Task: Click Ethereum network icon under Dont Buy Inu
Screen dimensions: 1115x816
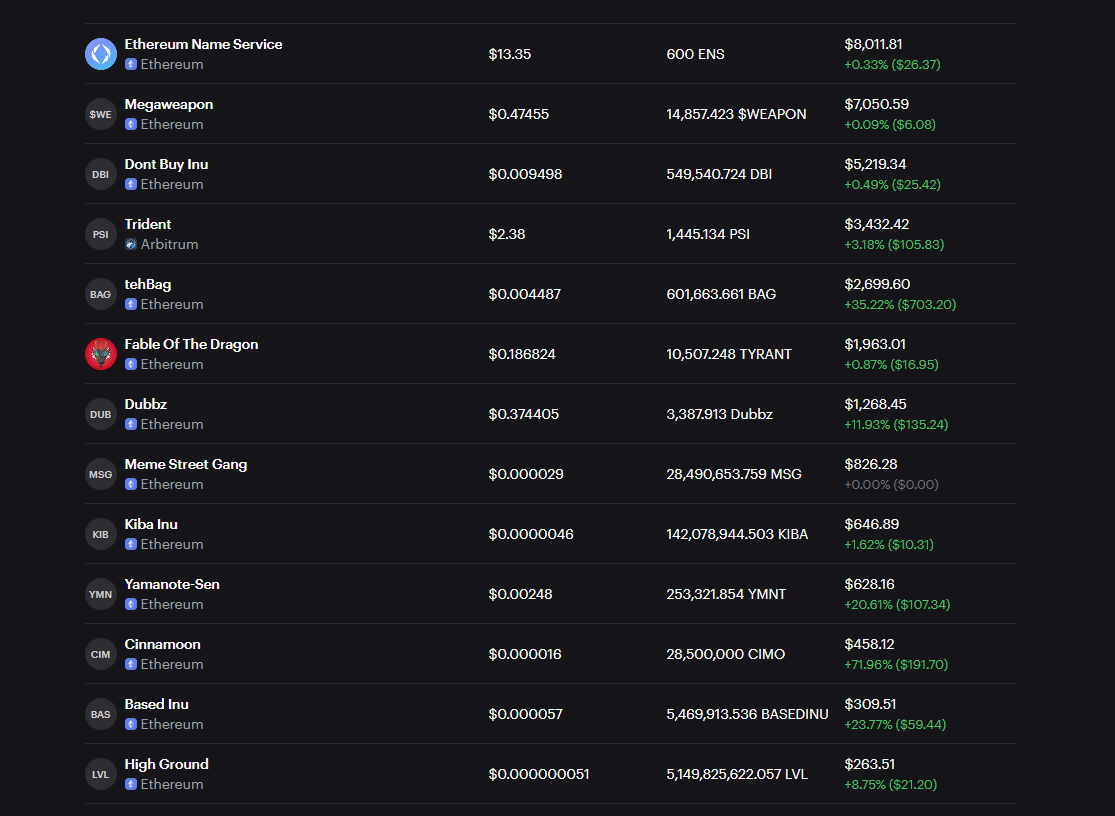Action: (131, 184)
